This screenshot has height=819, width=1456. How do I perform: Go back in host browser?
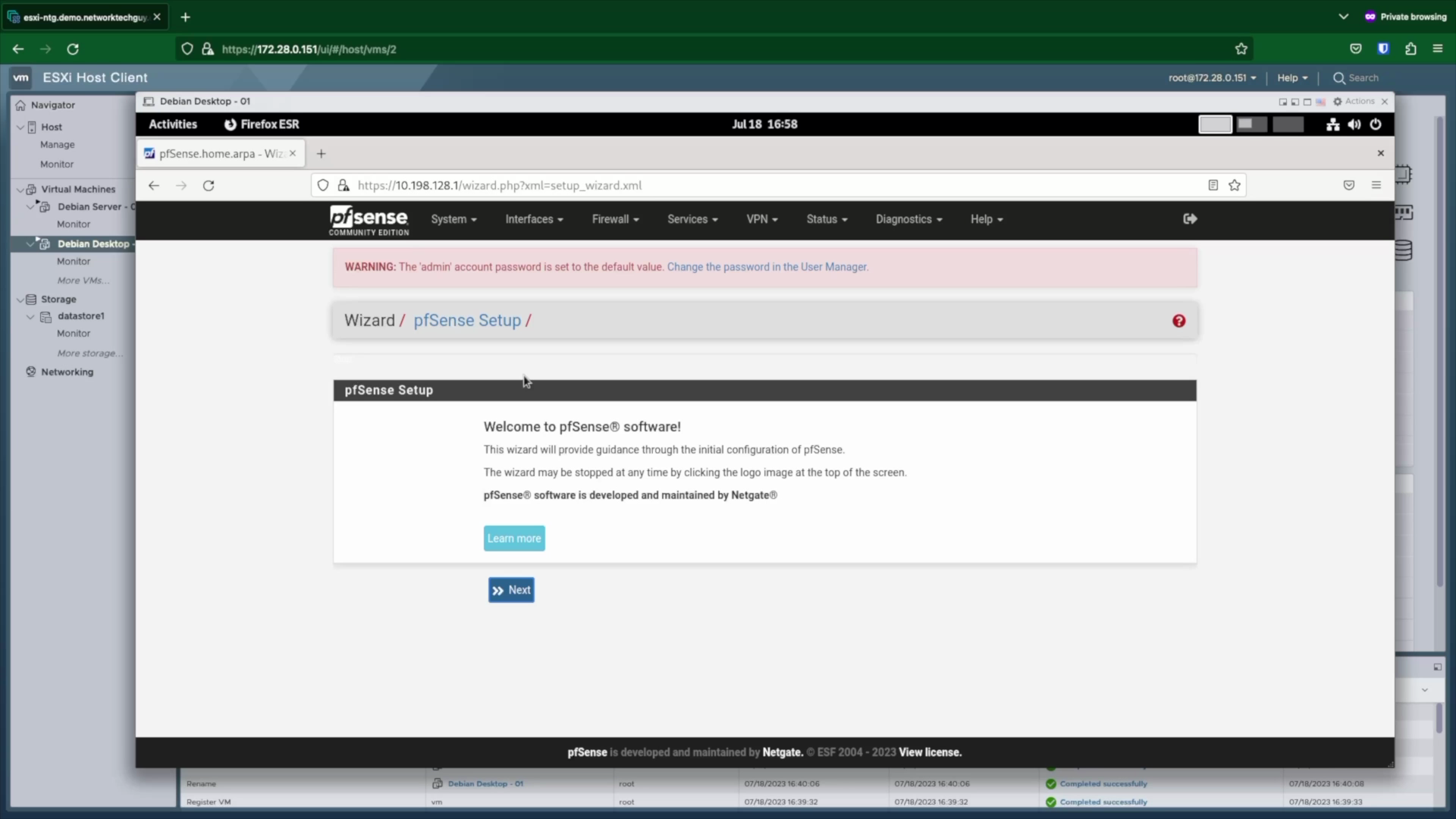[x=18, y=49]
